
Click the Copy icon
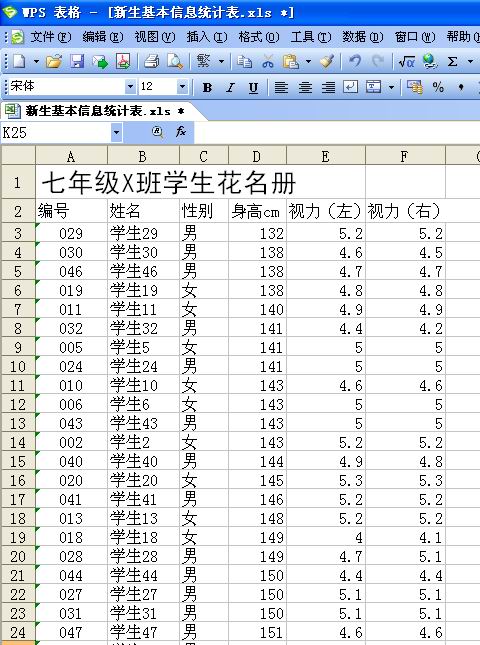point(244,62)
